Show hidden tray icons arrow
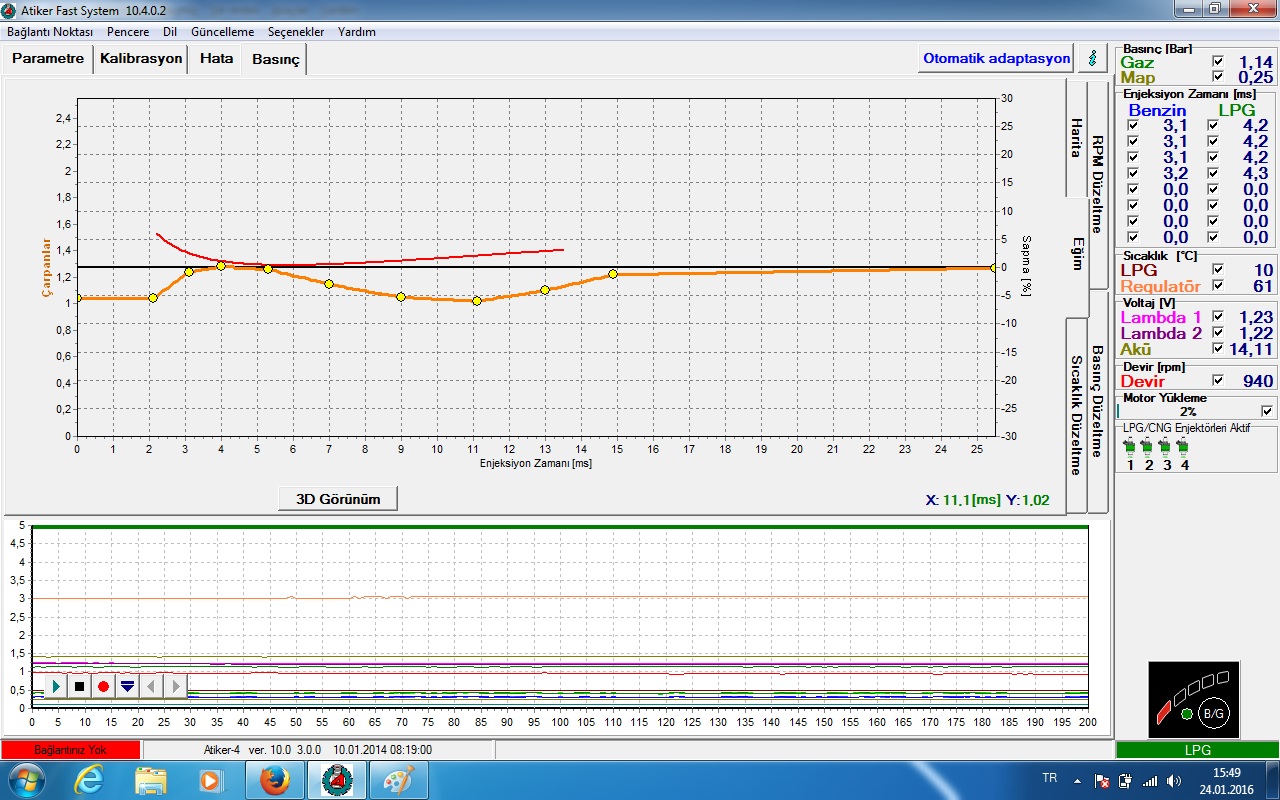 click(x=1077, y=780)
